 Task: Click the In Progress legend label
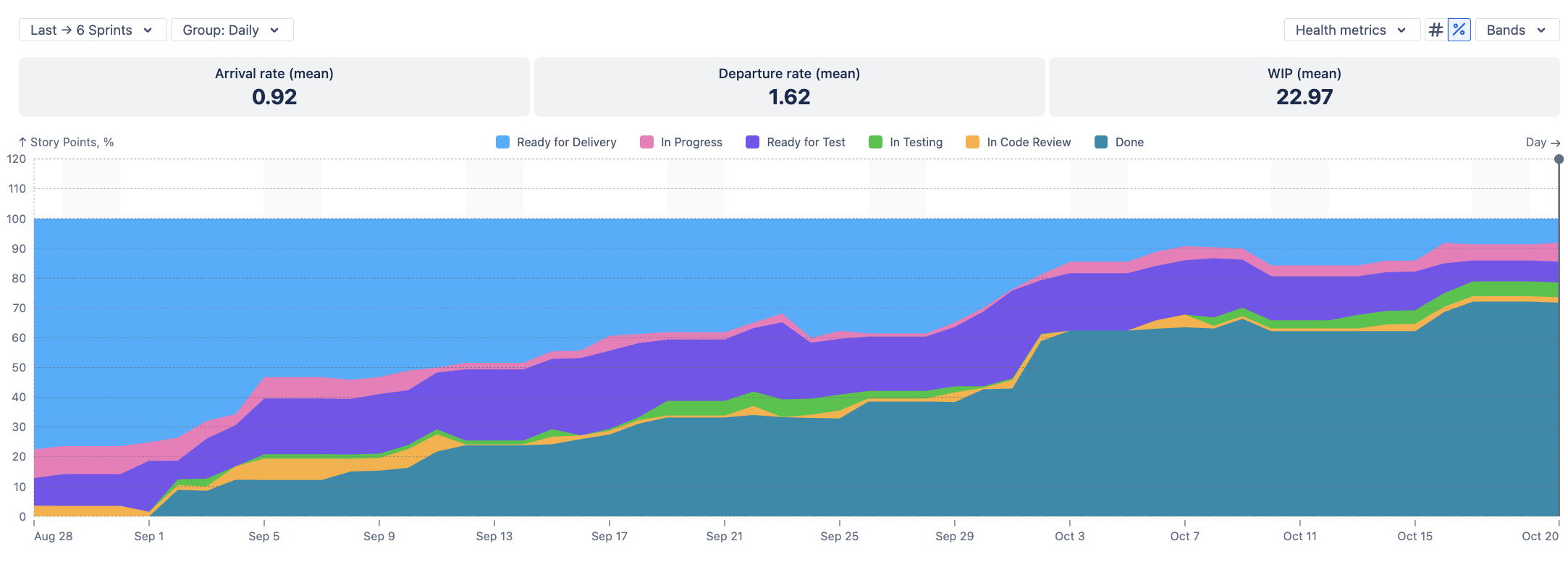(x=691, y=142)
